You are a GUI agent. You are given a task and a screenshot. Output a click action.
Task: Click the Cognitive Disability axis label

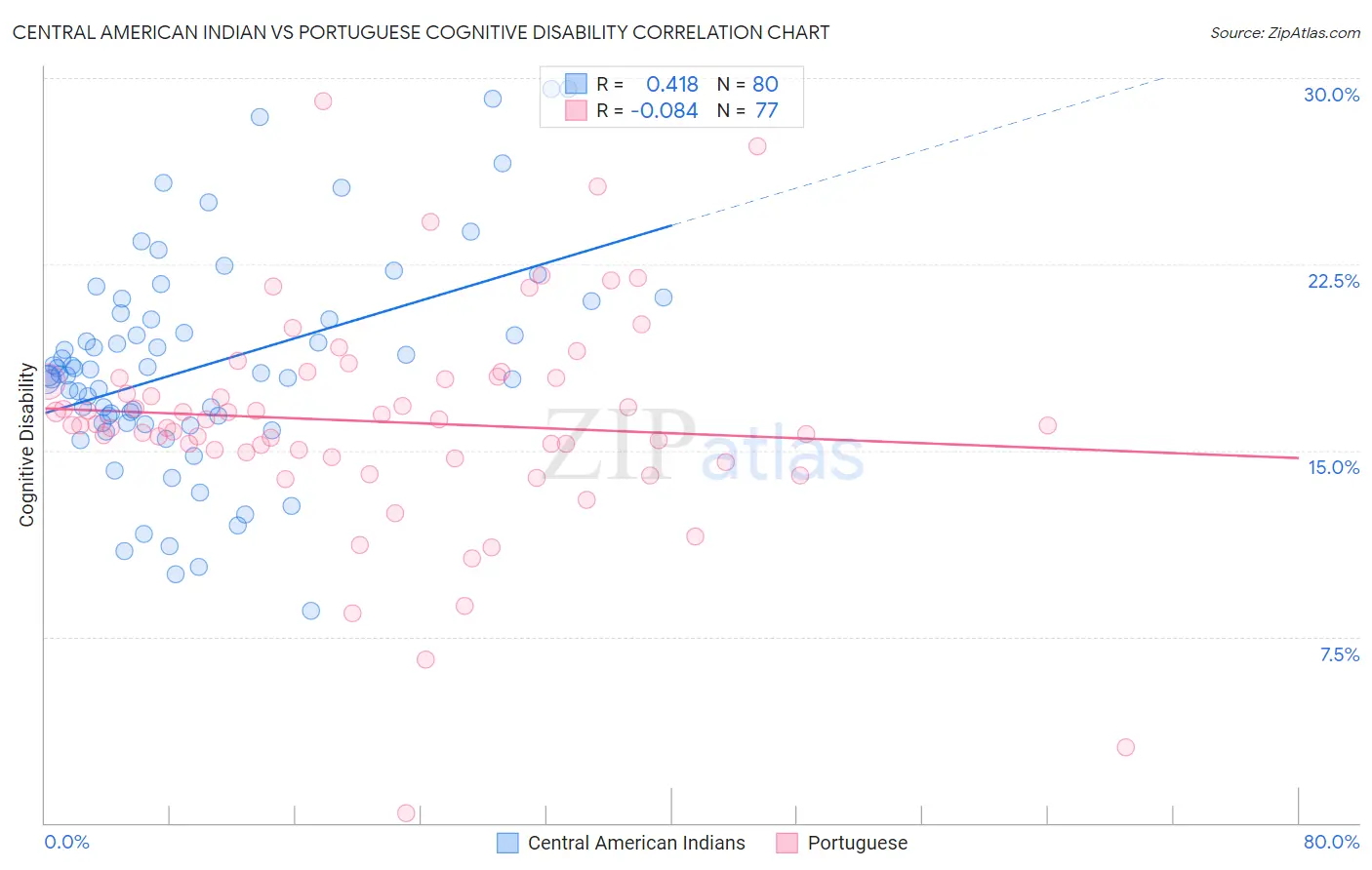click(26, 445)
